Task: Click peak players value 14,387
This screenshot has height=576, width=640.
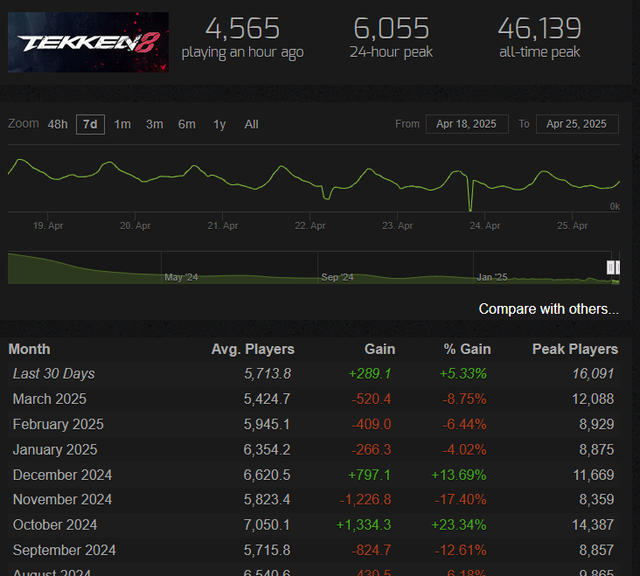Action: [593, 525]
